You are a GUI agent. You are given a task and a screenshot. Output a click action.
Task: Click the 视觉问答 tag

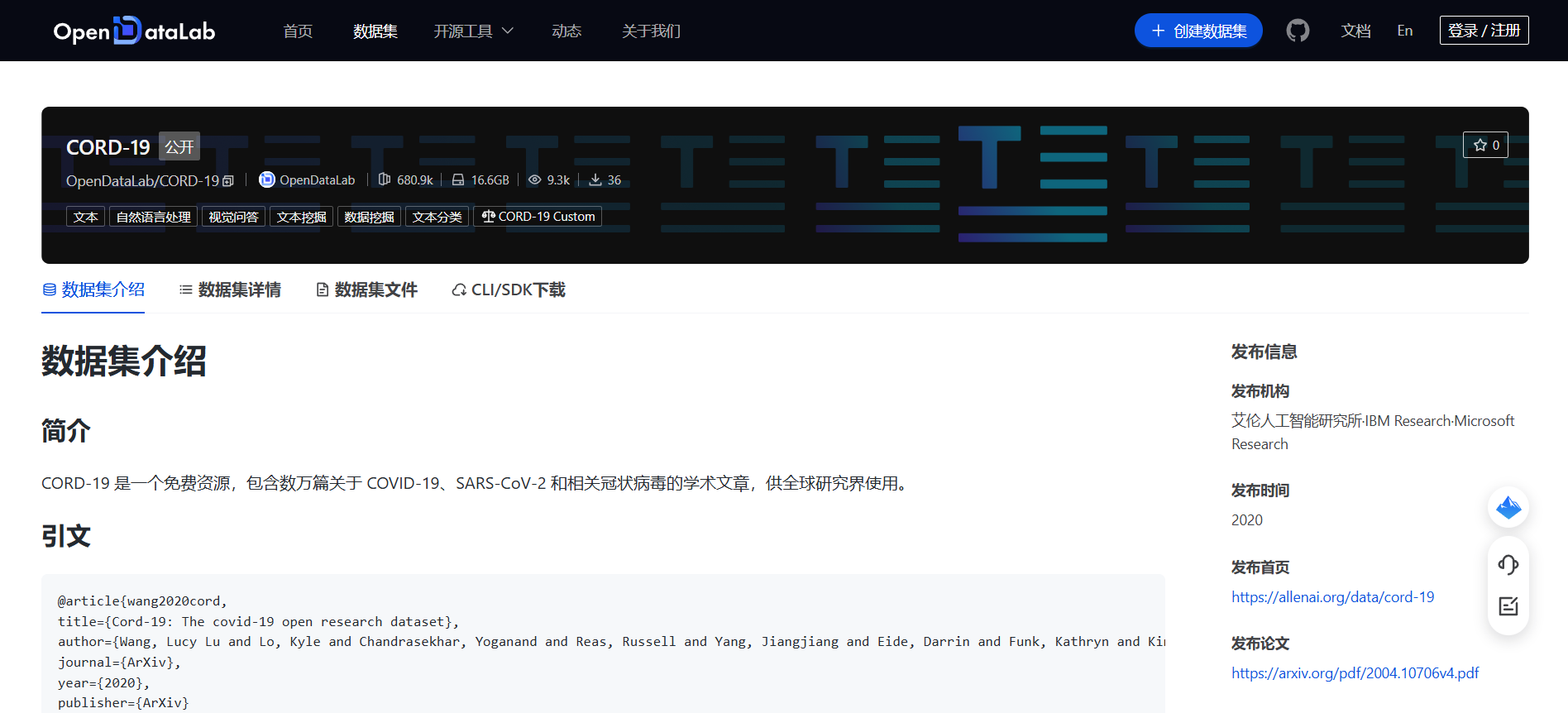233,217
